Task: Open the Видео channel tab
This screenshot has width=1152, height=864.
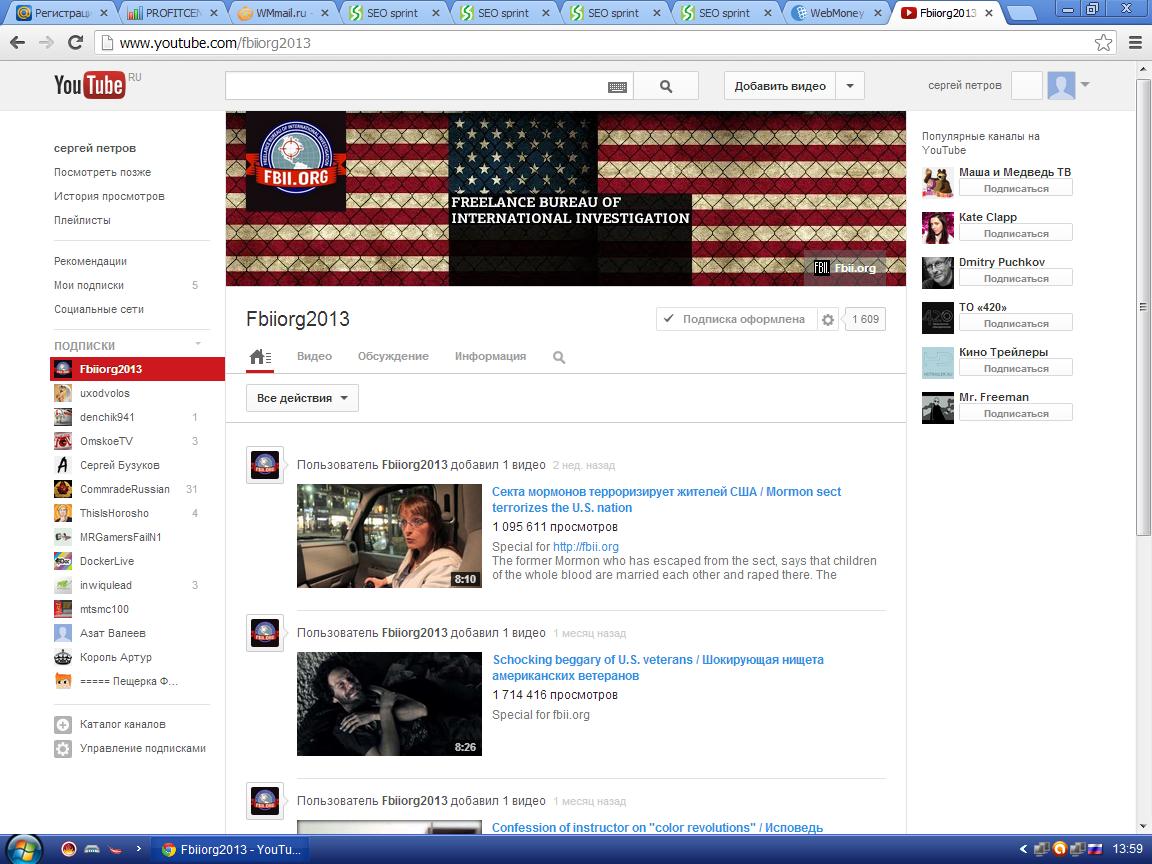Action: pos(314,356)
